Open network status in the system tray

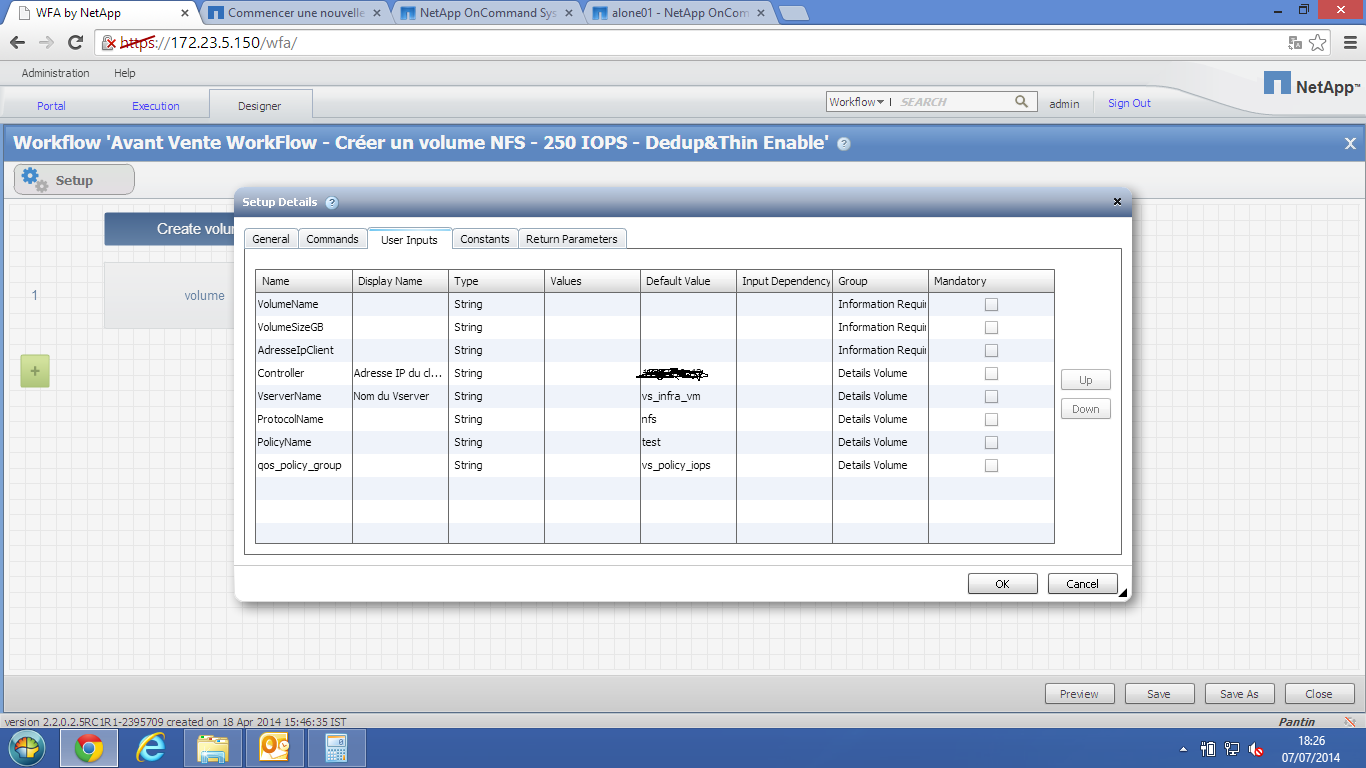tap(1232, 748)
